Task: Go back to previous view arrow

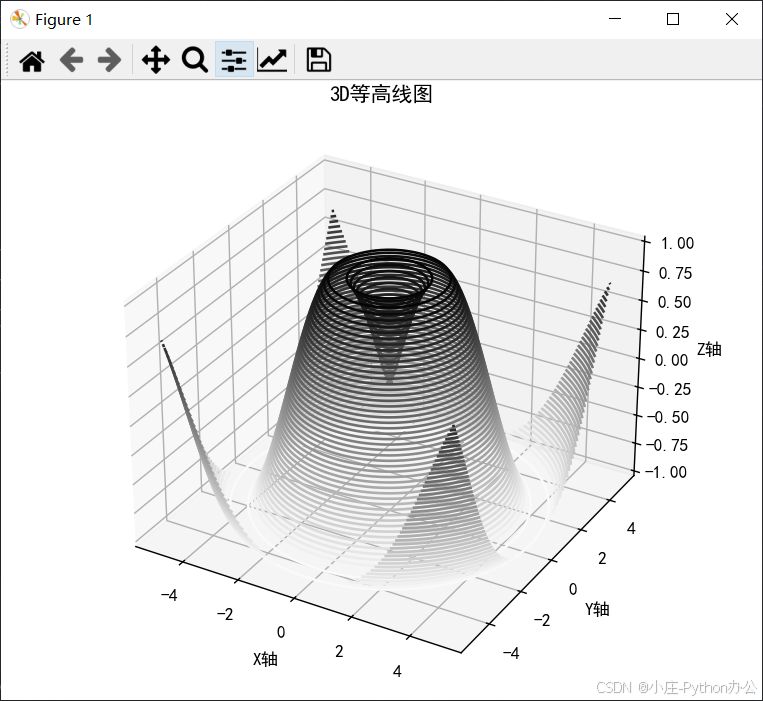Action: (71, 60)
